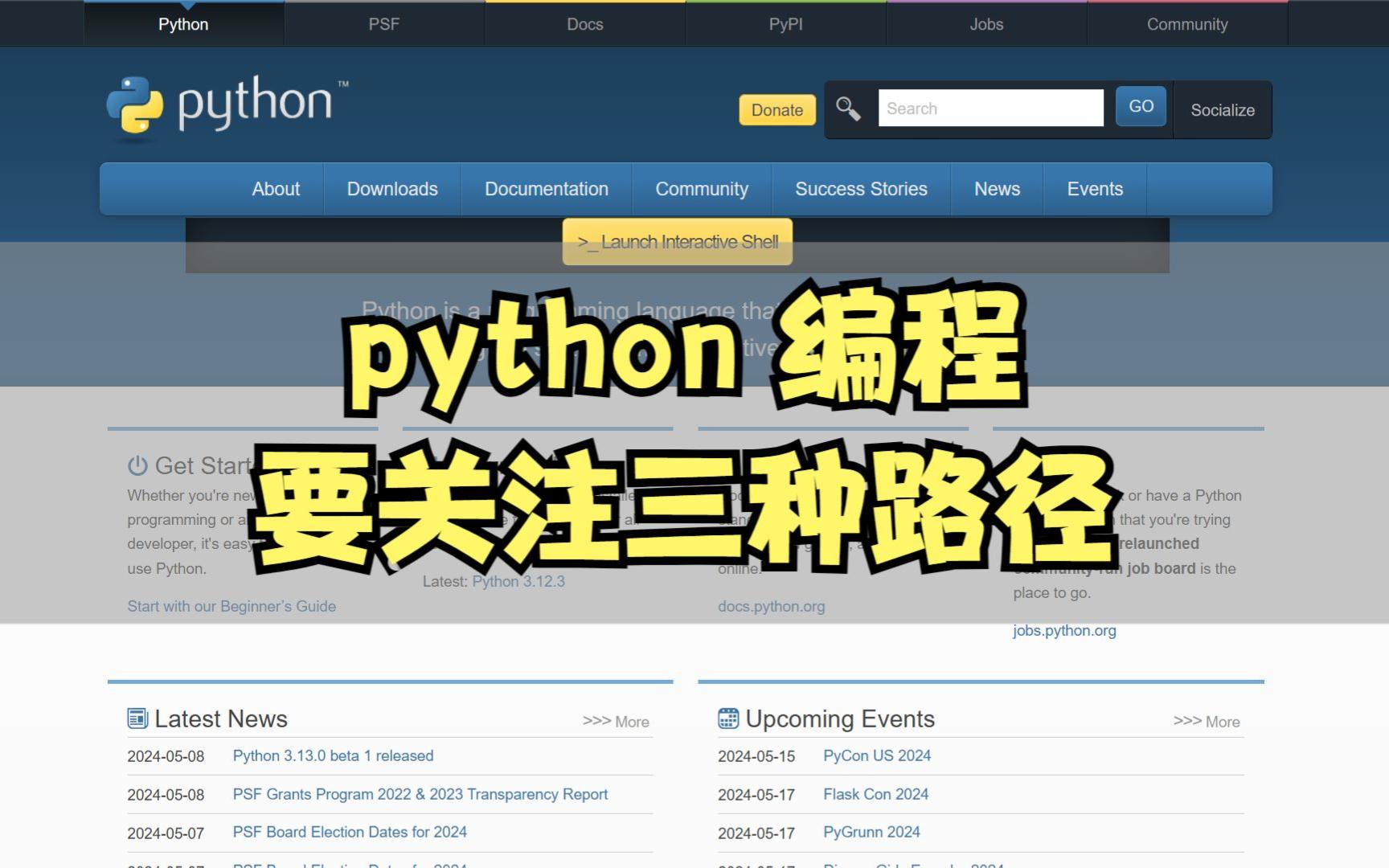Click the Latest News heading

(x=221, y=719)
